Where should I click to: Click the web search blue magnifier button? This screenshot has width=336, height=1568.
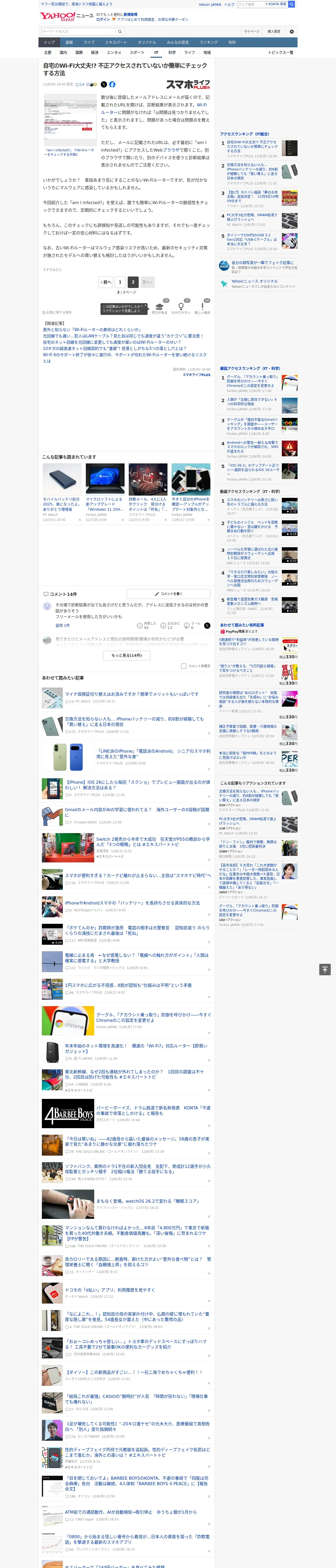point(292,4)
